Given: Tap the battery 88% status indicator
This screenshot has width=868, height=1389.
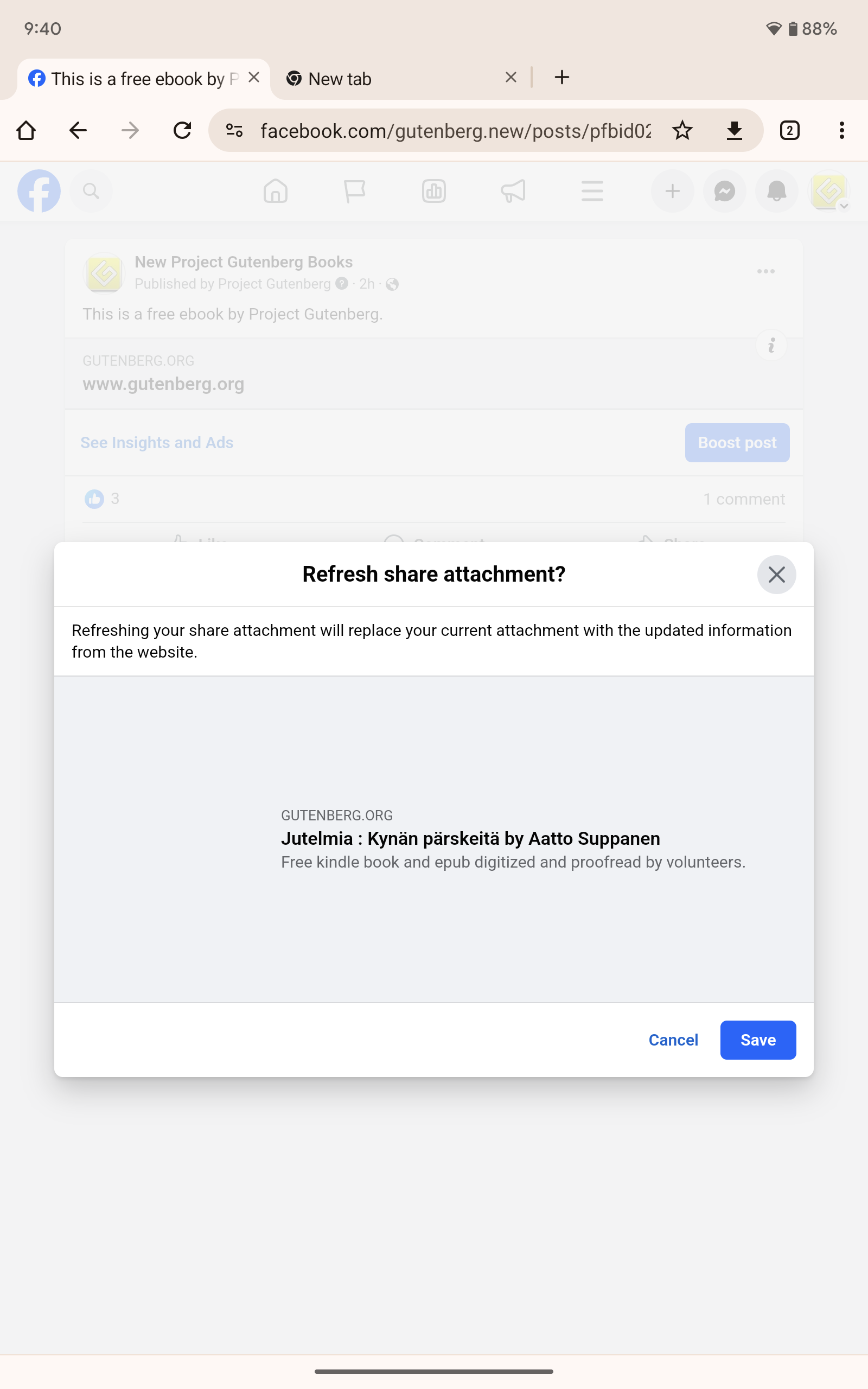Looking at the screenshot, I should coord(812,29).
